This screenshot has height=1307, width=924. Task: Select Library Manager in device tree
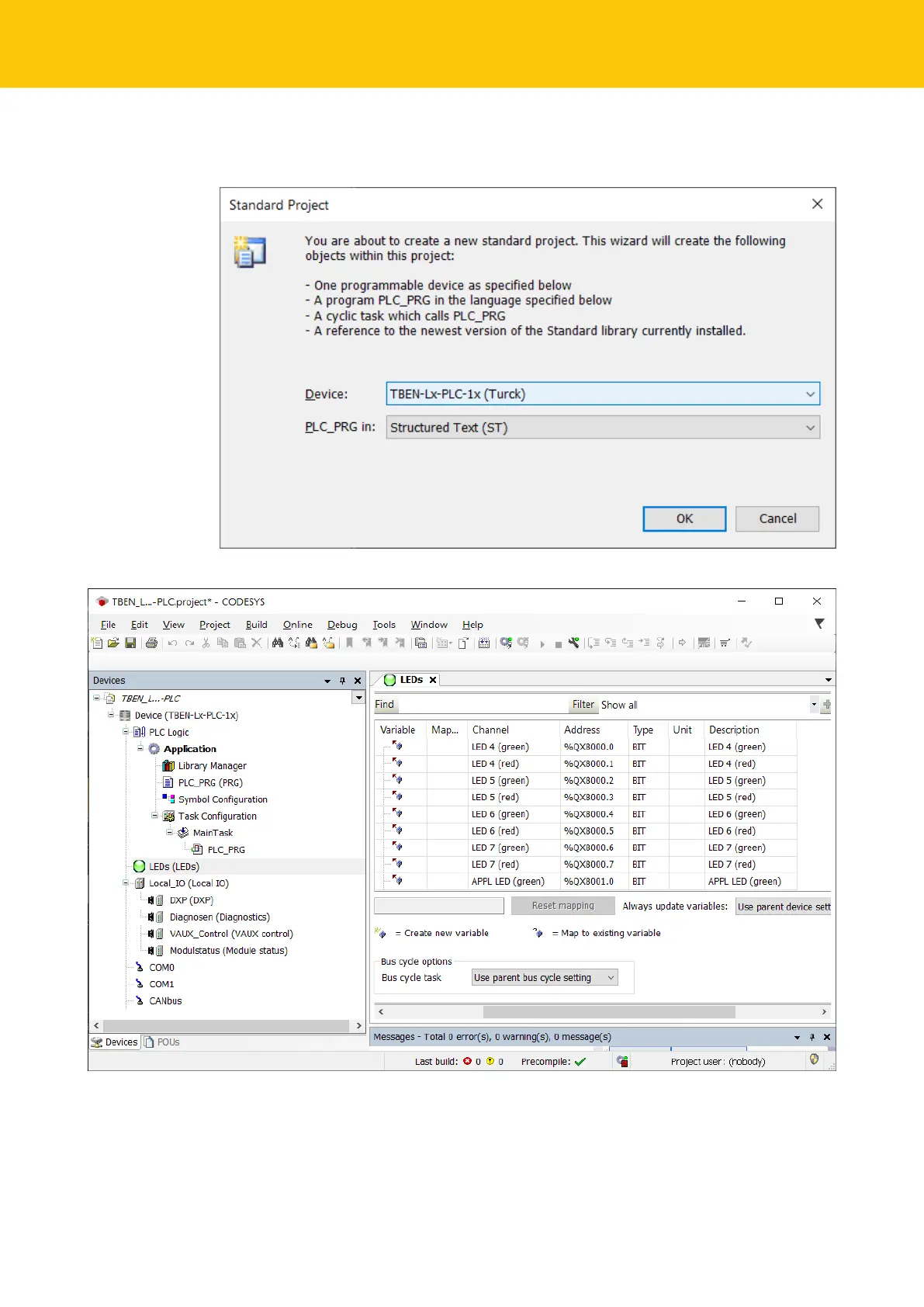click(212, 765)
